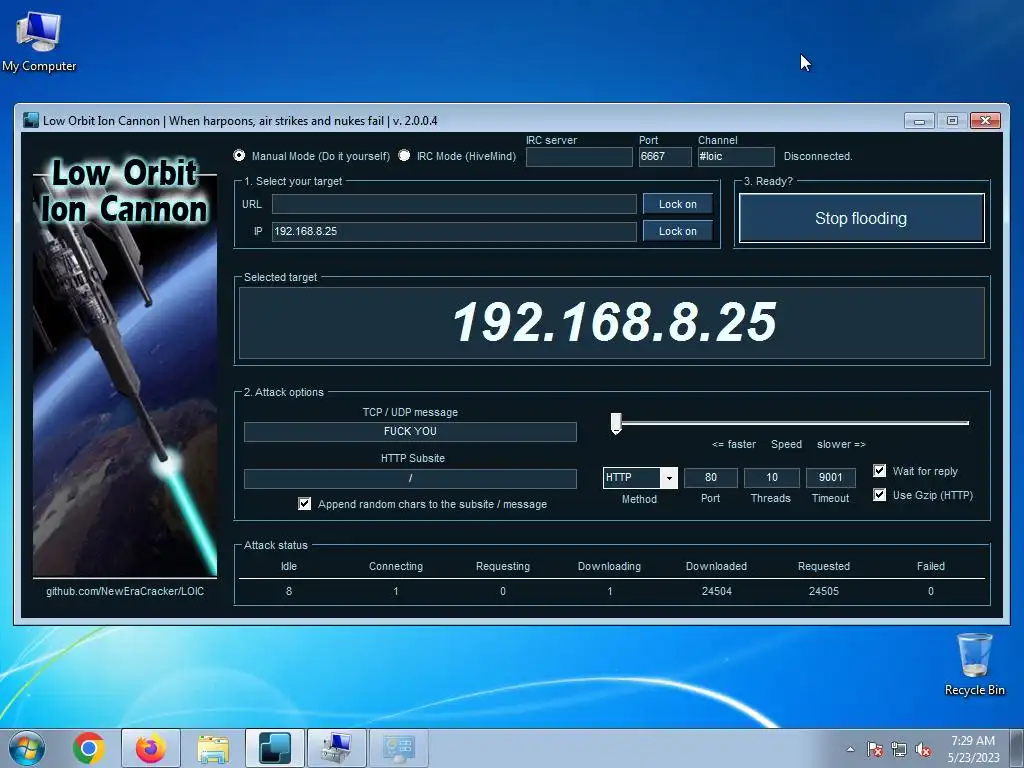Click the IRC Port field showing 6667
Image resolution: width=1024 pixels, height=768 pixels.
tap(665, 157)
